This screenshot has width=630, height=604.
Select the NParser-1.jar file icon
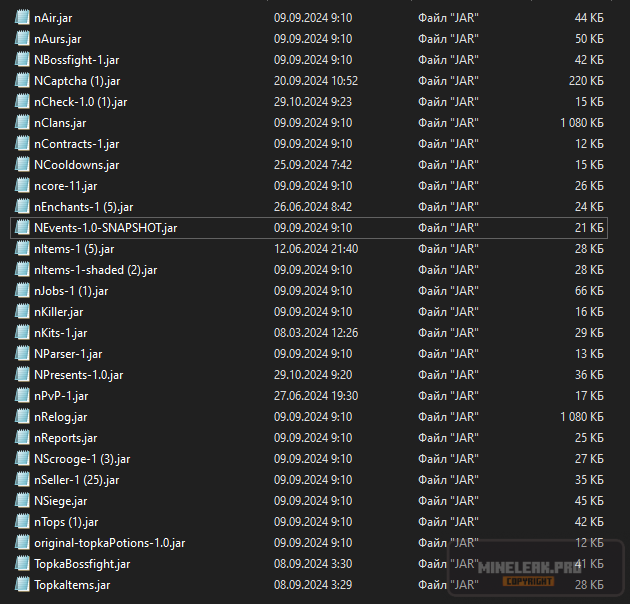[22, 353]
